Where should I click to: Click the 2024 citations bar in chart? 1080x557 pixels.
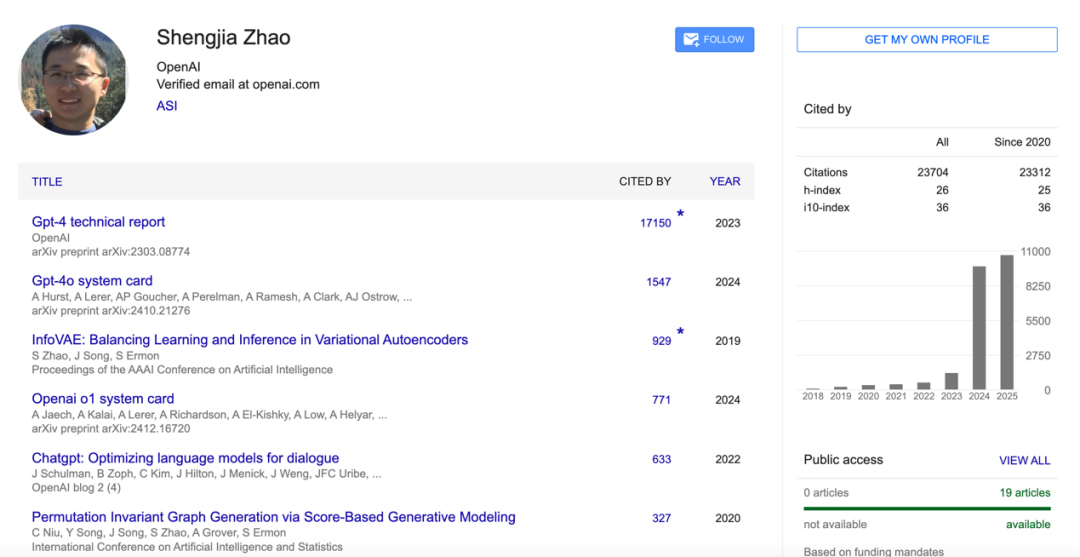point(979,327)
